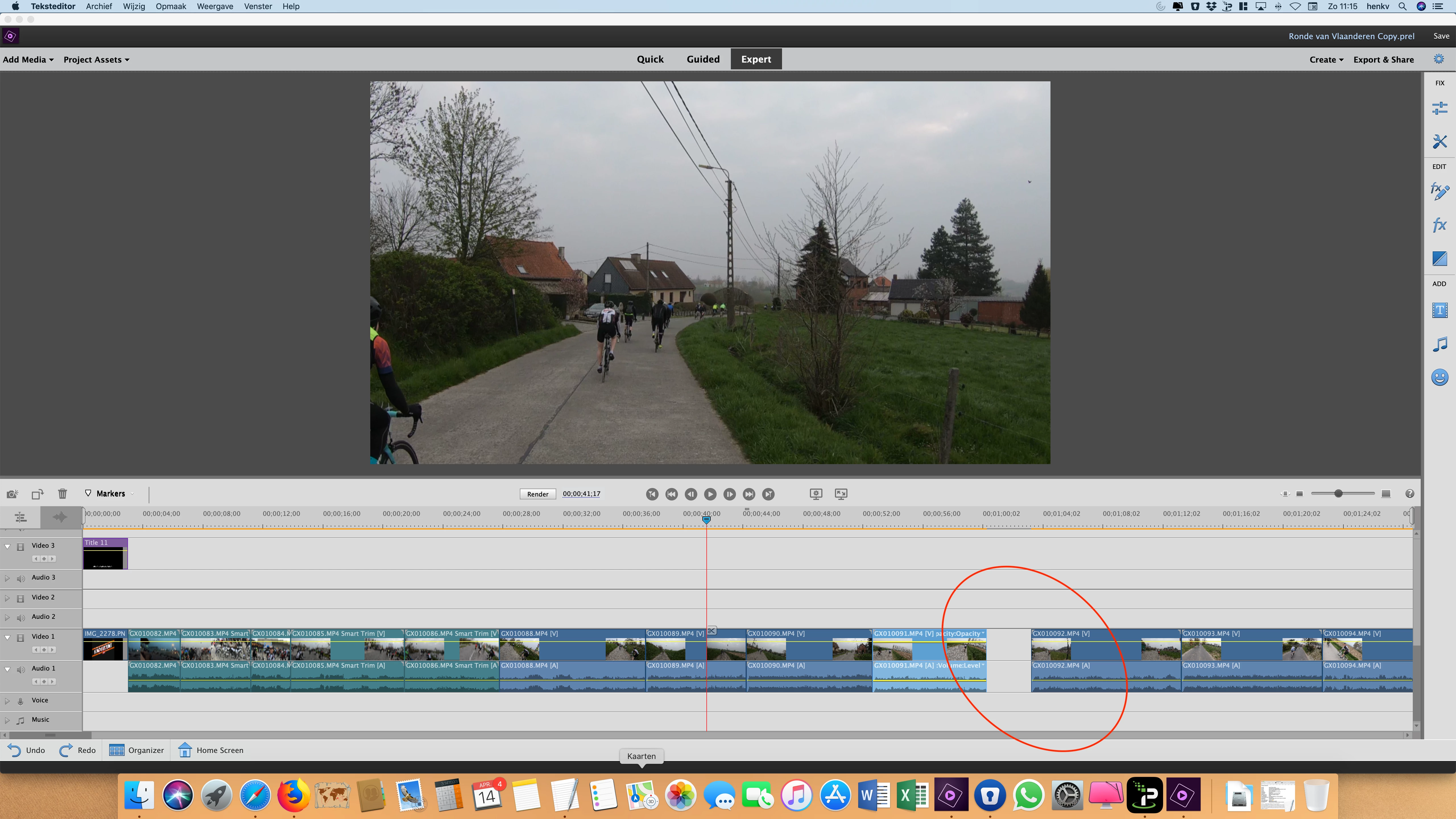Click Export & Share

[x=1383, y=60]
